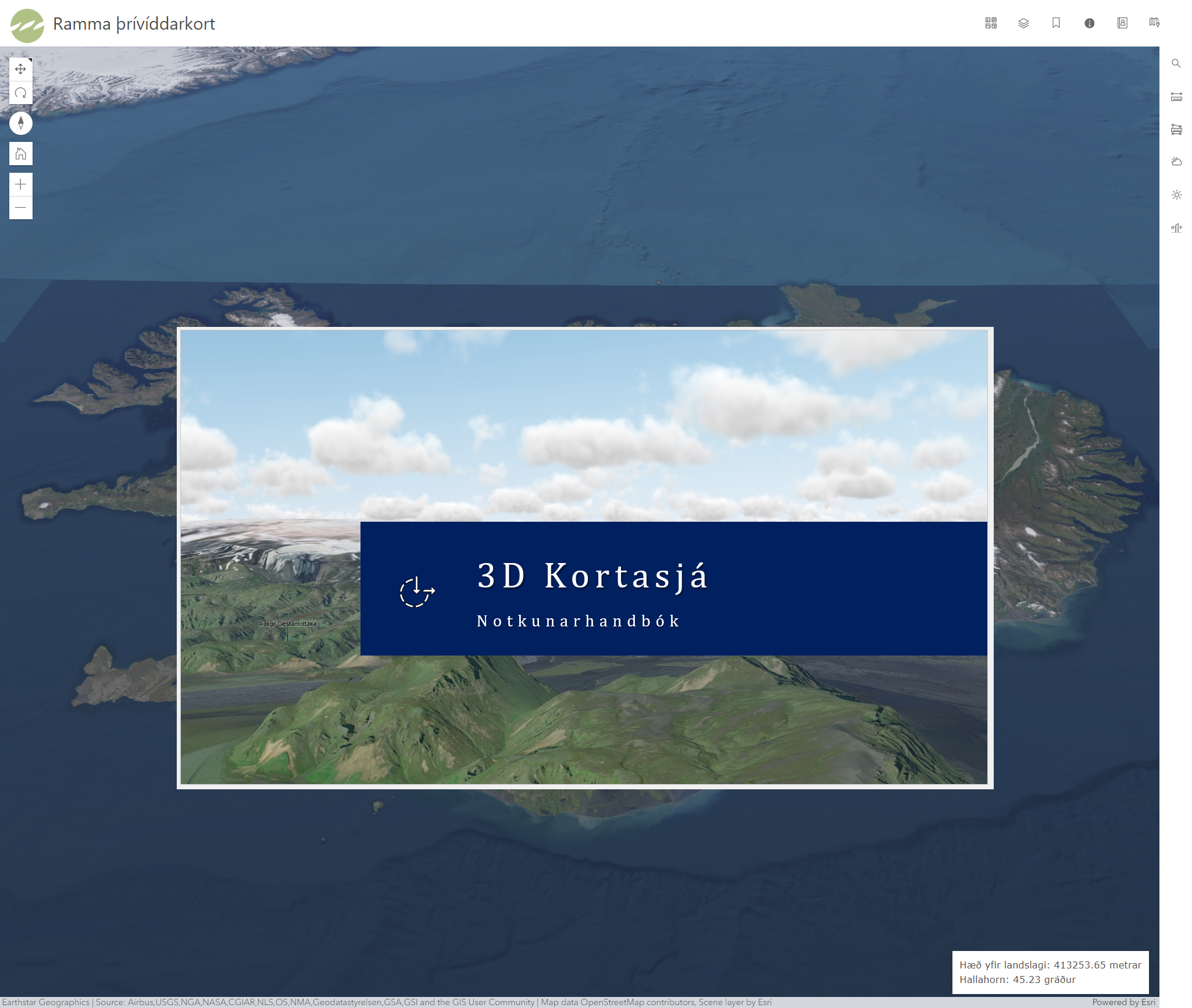Open the weather cloud tool
The image size is (1192, 1008).
pos(1176,162)
